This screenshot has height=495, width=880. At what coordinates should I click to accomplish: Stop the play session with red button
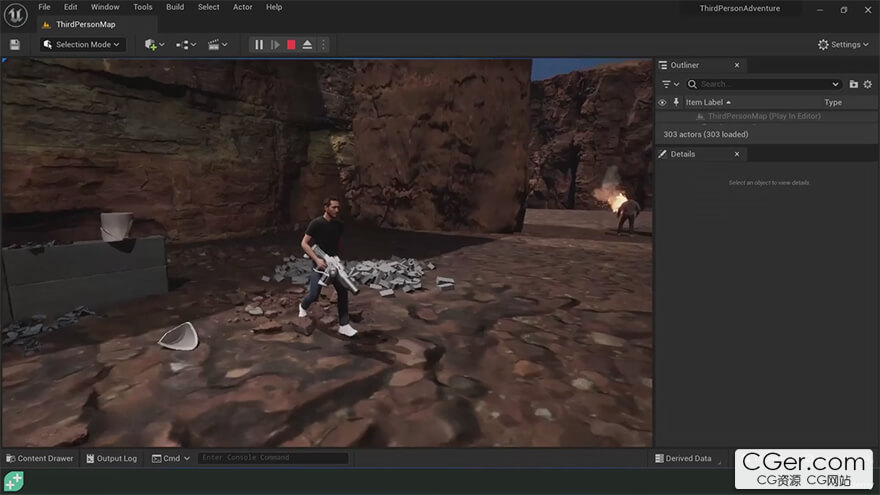point(291,44)
